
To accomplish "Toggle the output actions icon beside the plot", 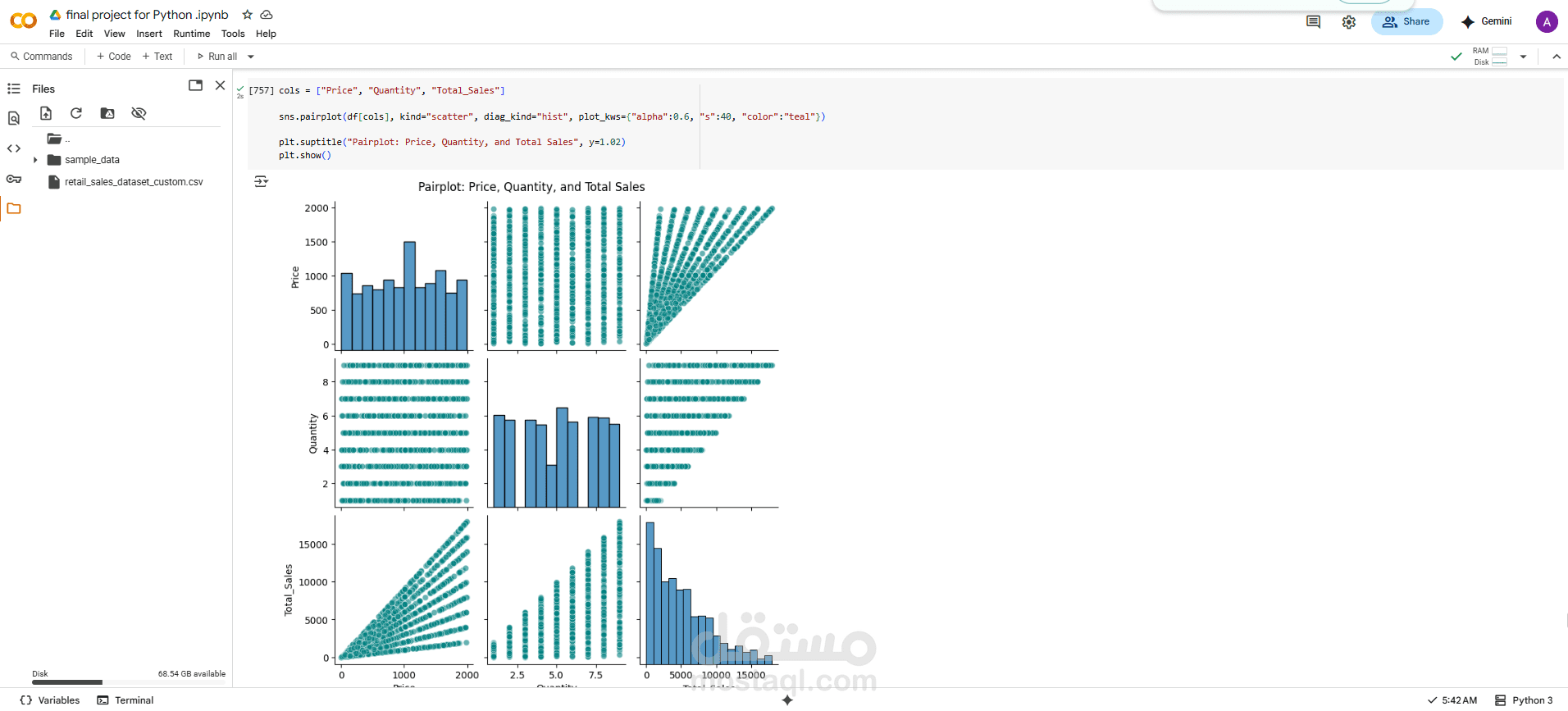I will coord(261,181).
